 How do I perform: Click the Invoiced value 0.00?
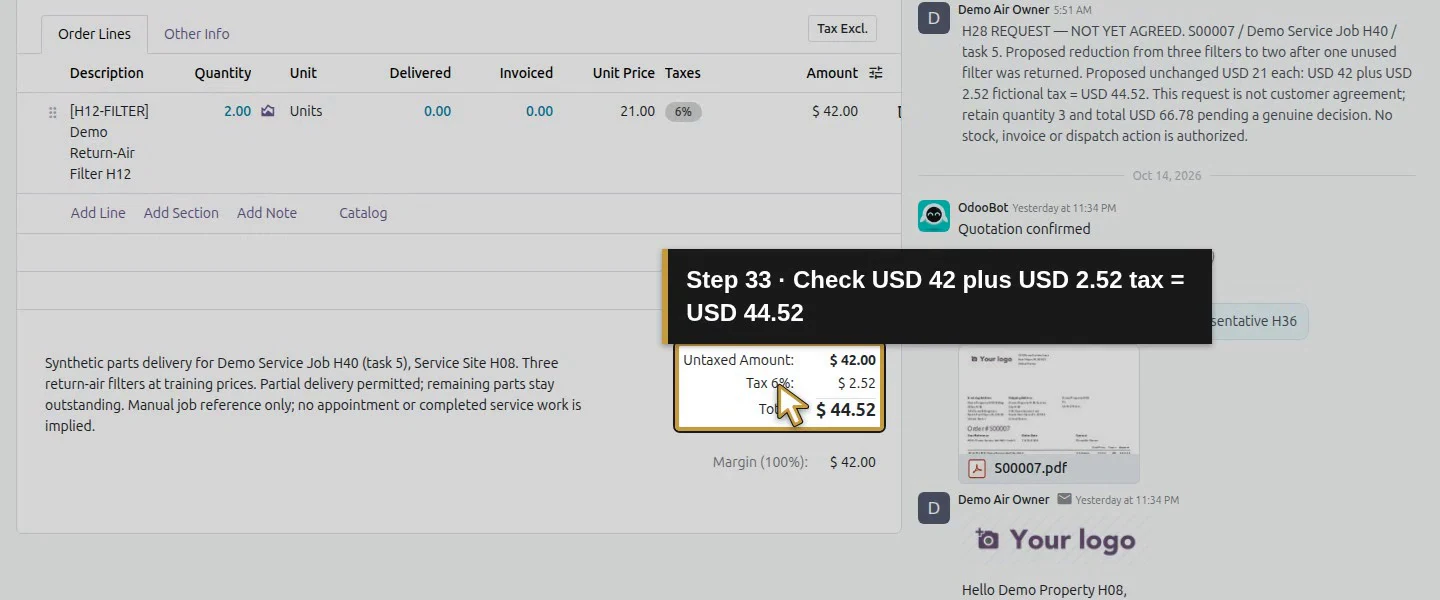coord(539,111)
